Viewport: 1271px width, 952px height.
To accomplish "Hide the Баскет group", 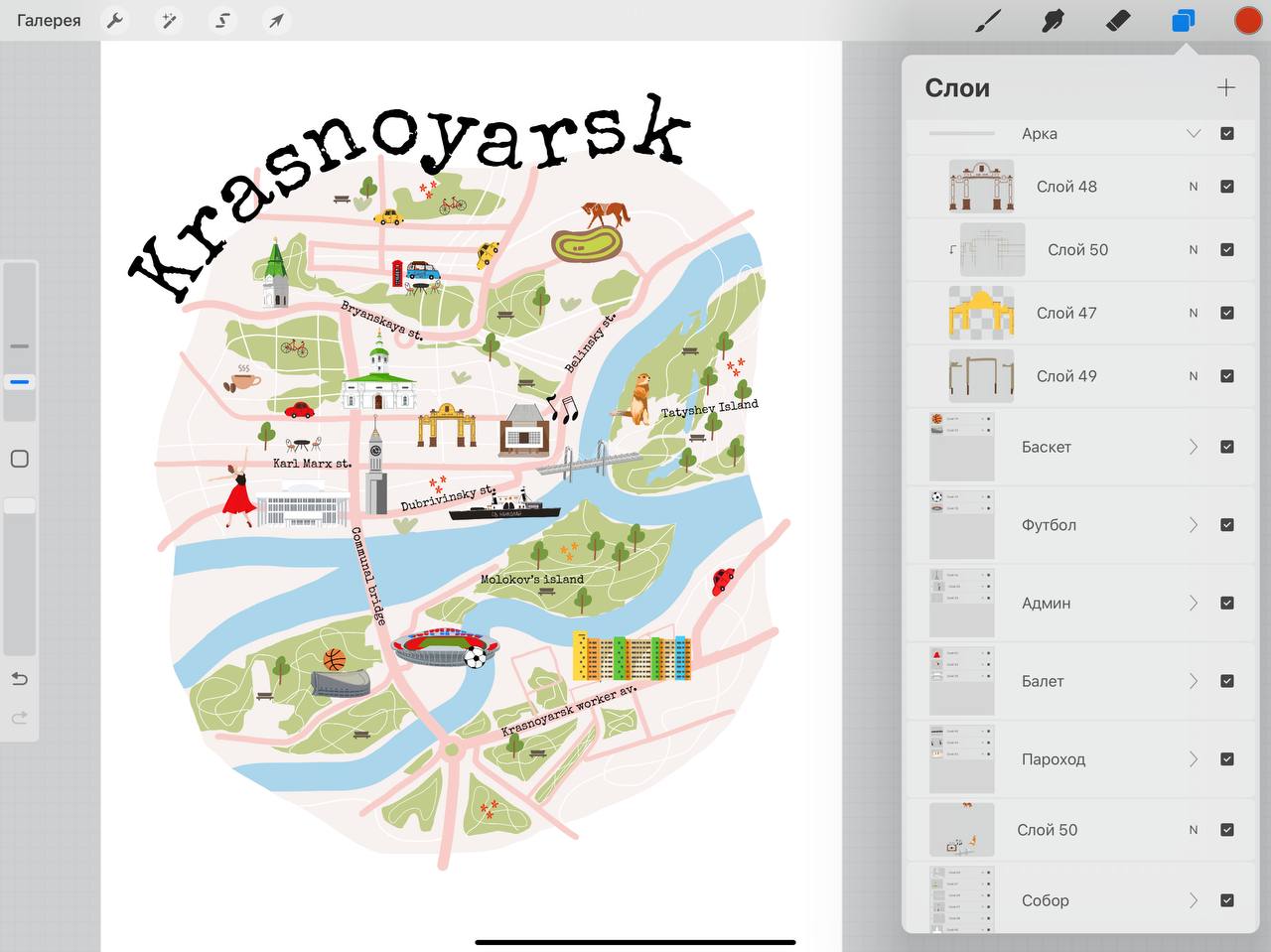I will (1227, 447).
